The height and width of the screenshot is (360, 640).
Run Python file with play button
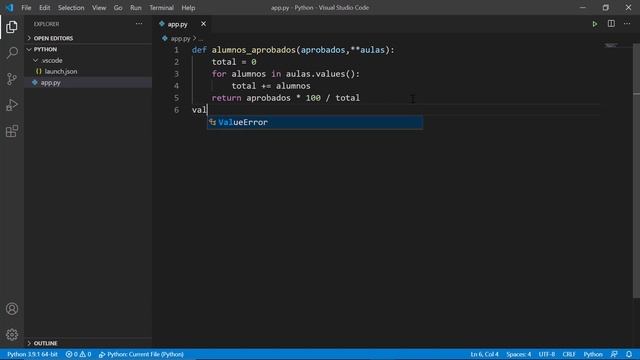595,24
